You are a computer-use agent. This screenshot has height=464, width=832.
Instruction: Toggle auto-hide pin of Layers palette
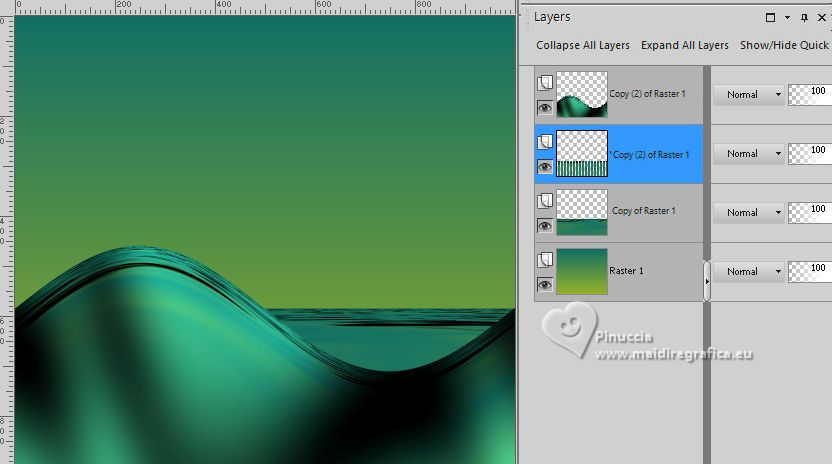[804, 18]
